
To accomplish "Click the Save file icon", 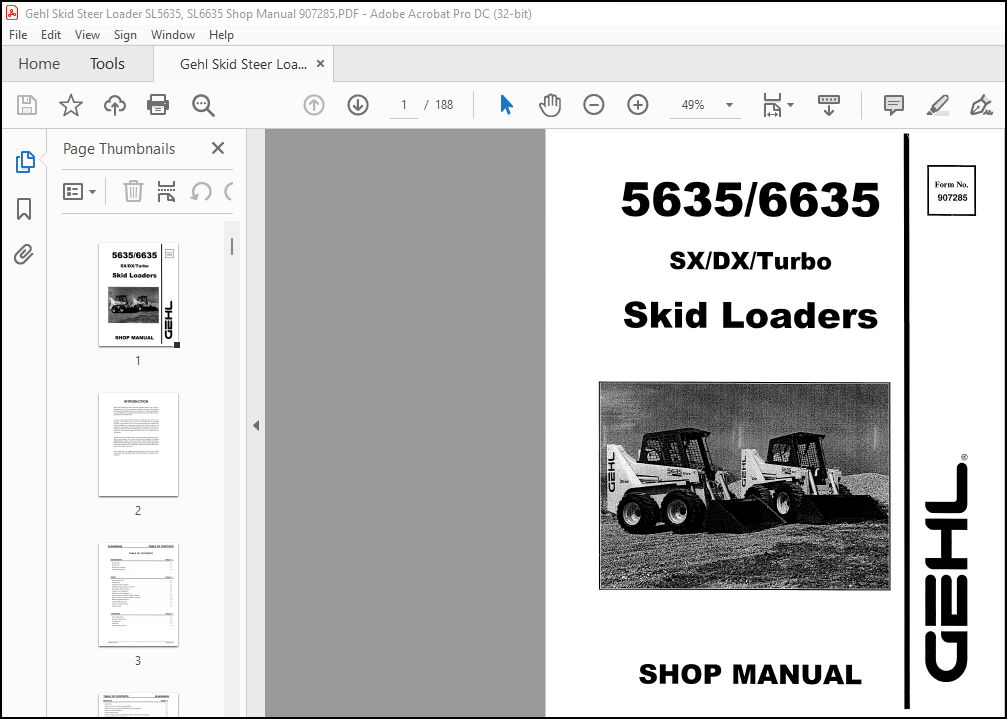I will (x=27, y=105).
